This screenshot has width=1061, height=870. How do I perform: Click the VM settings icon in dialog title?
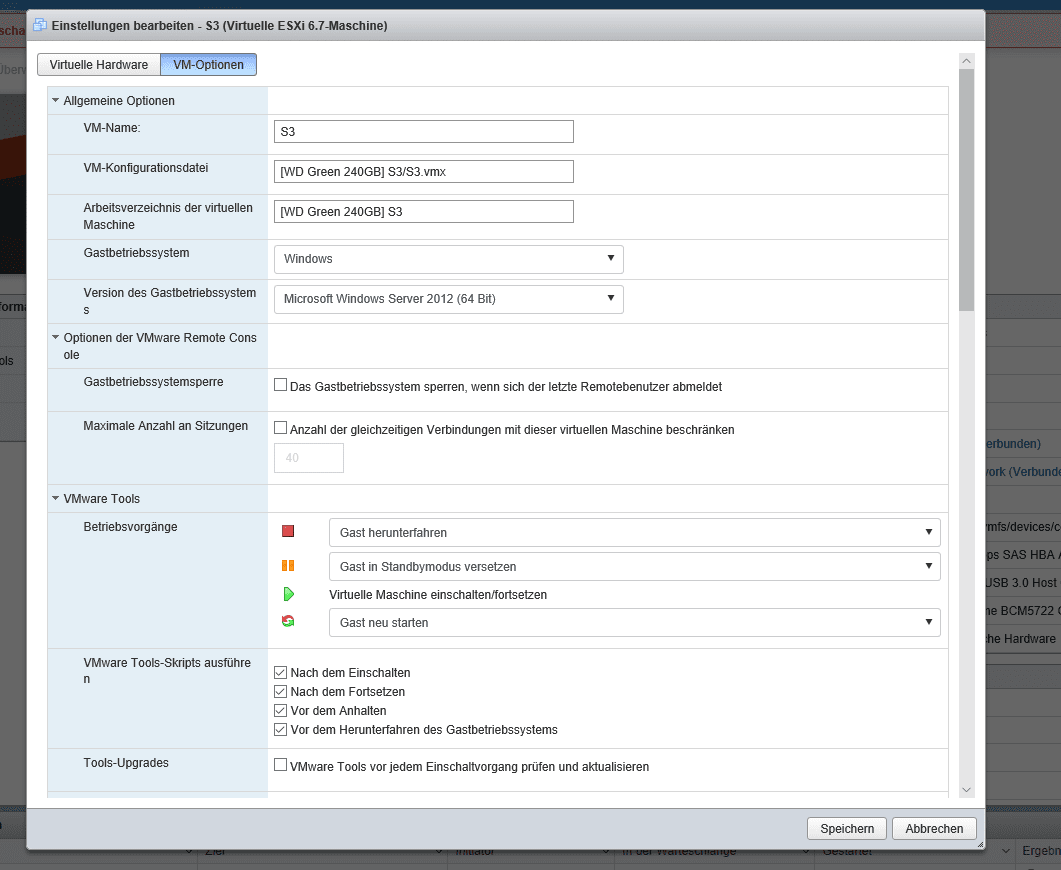39,24
